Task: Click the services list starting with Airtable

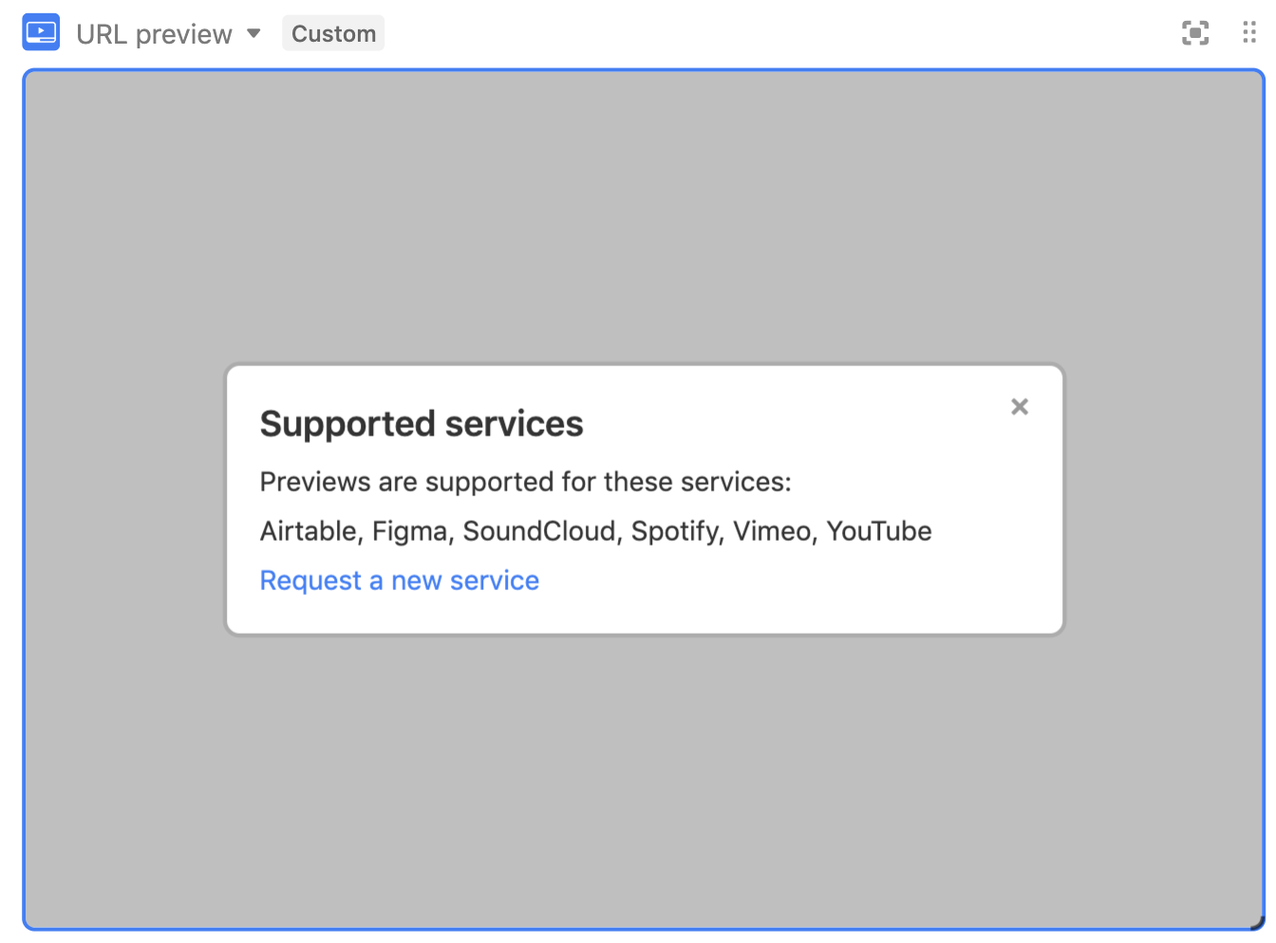Action: pyautogui.click(x=596, y=531)
